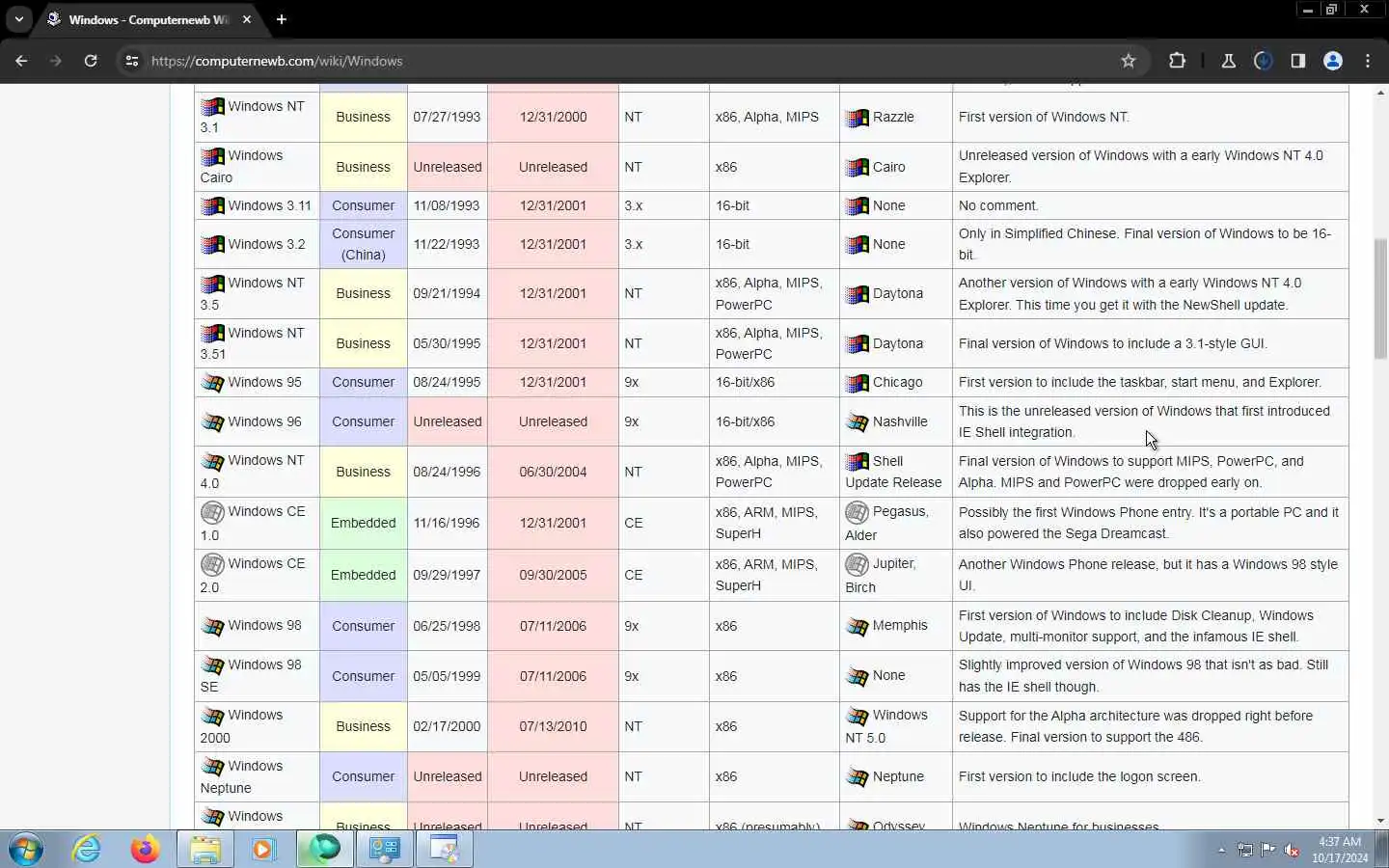Screen dimensions: 1389x868
Task: Select the 'Neptune' codename text
Action: point(898,776)
